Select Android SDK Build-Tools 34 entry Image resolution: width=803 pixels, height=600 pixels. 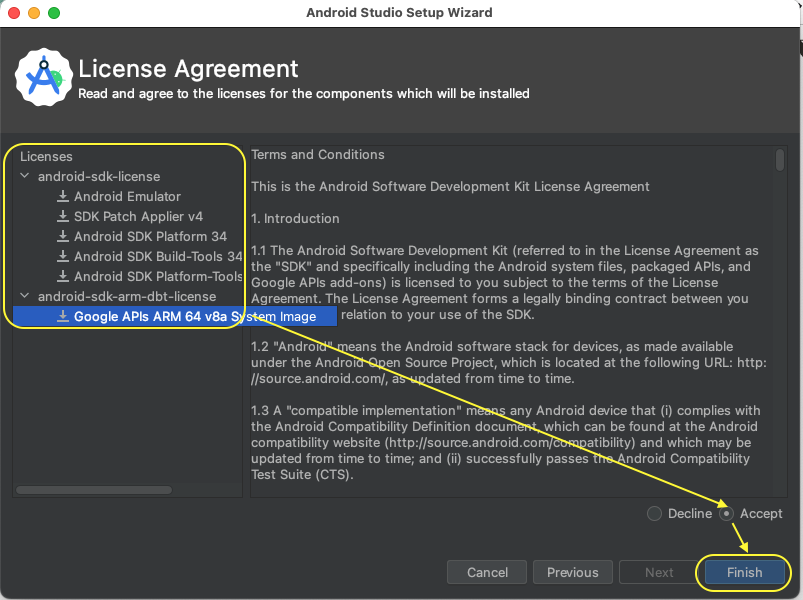click(158, 256)
